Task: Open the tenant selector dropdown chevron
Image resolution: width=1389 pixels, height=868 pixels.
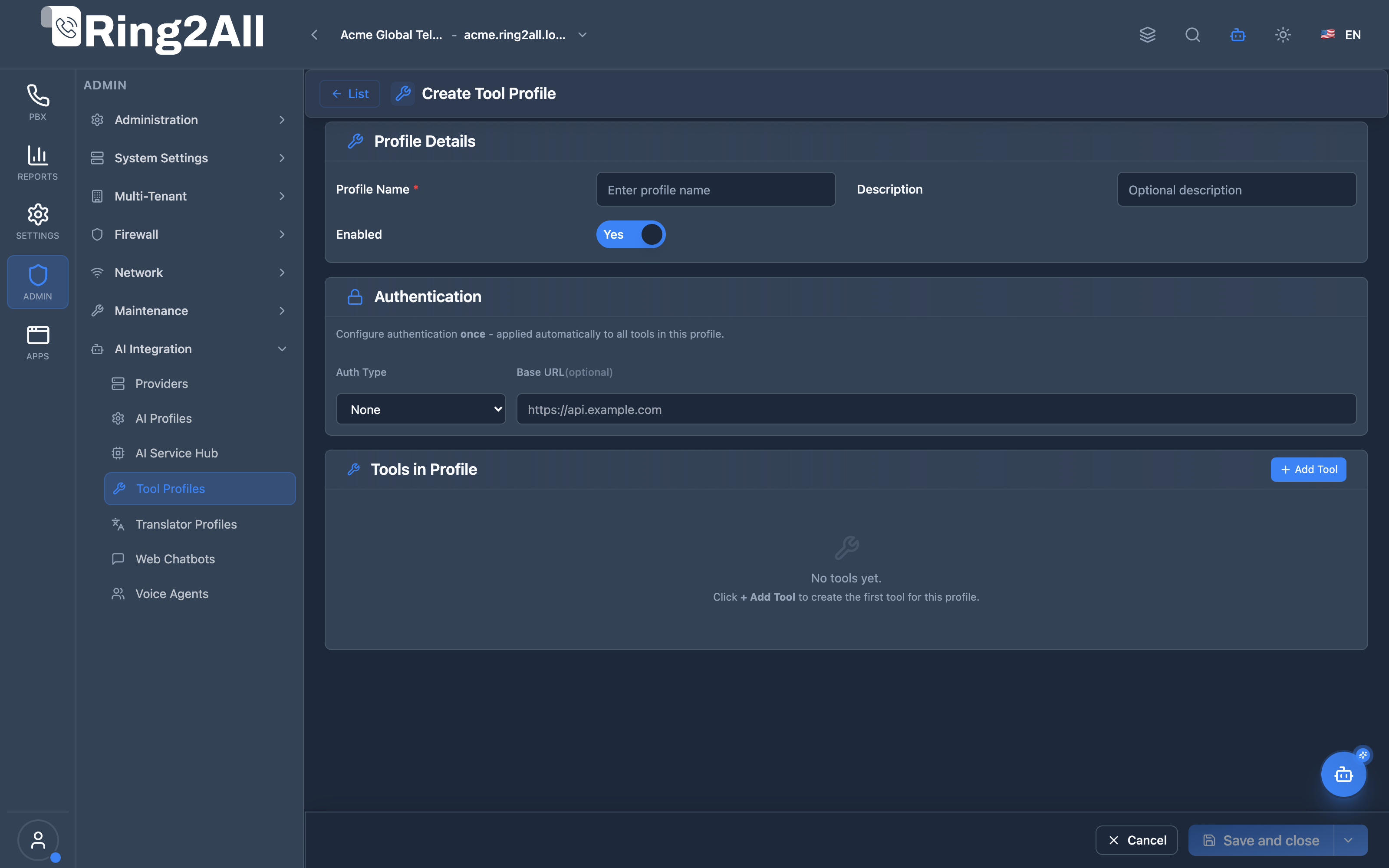Action: point(583,34)
